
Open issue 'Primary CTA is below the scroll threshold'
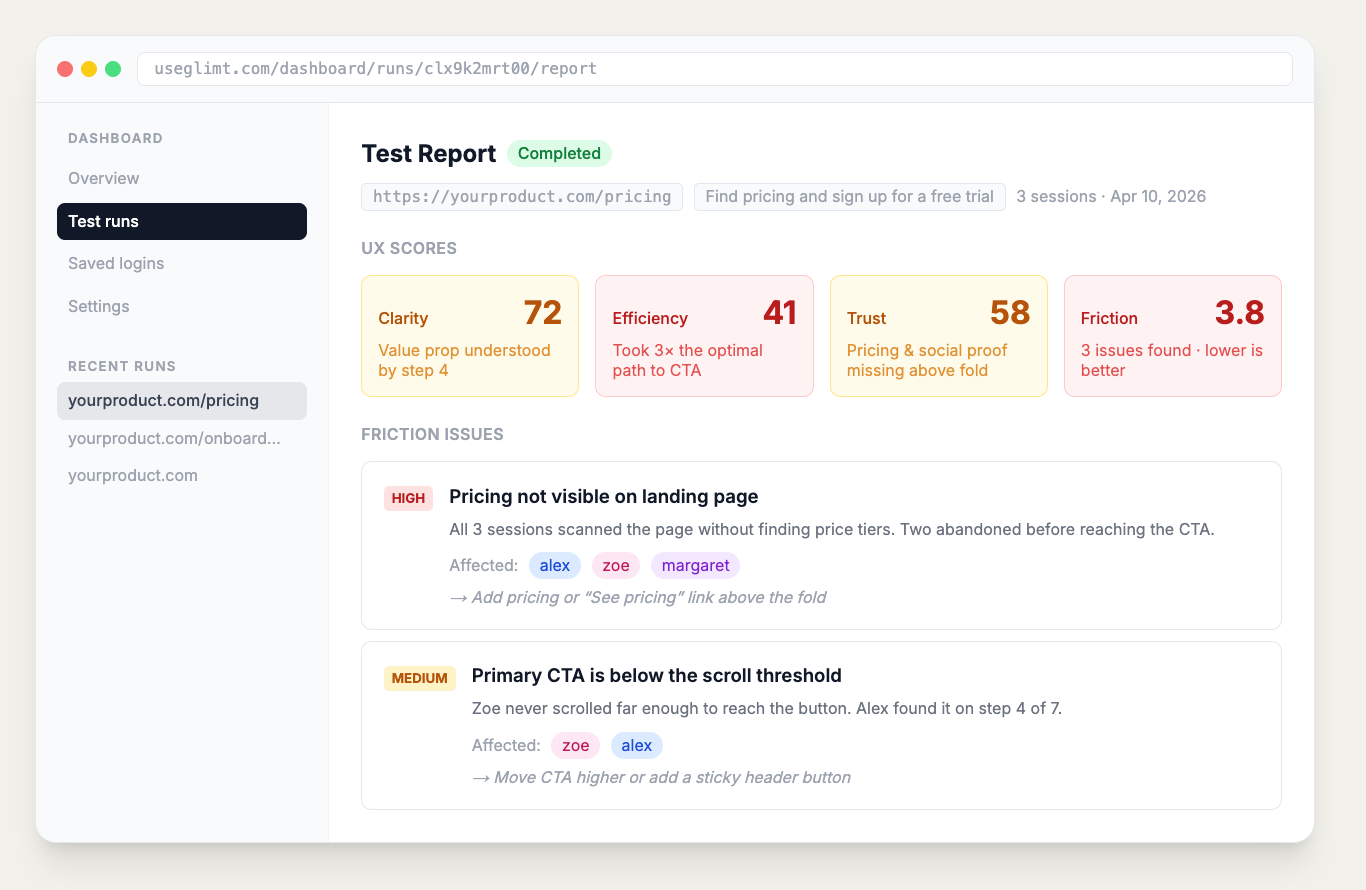[657, 675]
